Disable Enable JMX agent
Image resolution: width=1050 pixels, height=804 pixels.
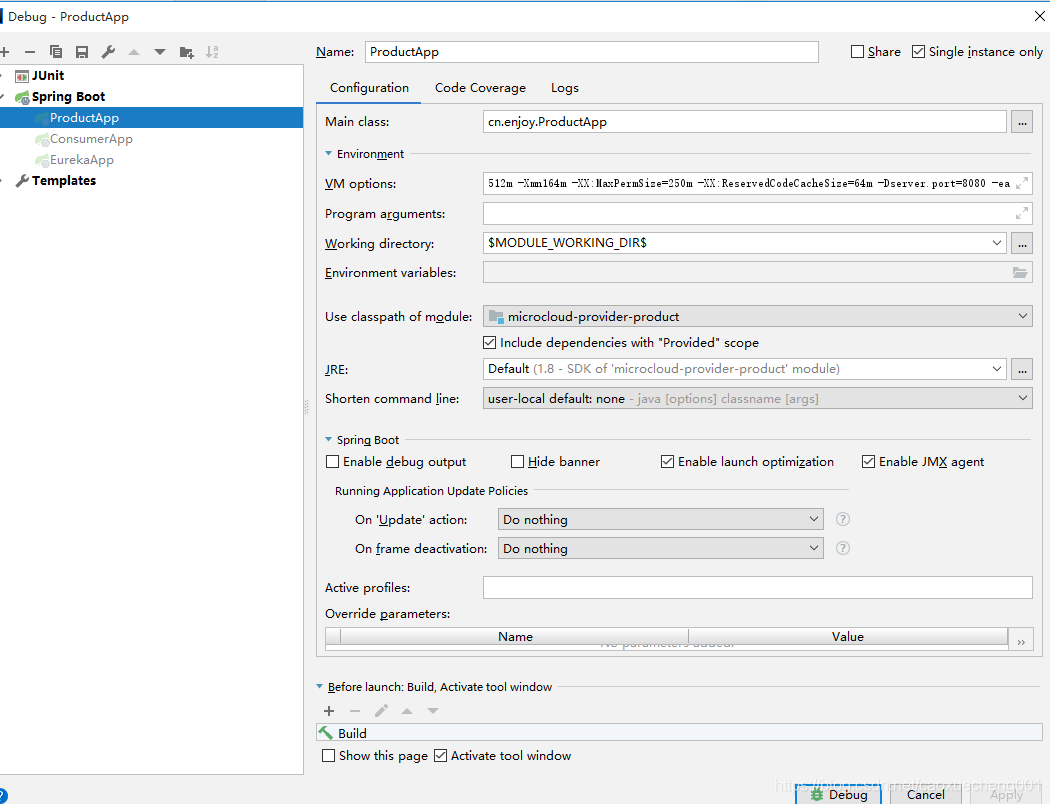tap(868, 461)
